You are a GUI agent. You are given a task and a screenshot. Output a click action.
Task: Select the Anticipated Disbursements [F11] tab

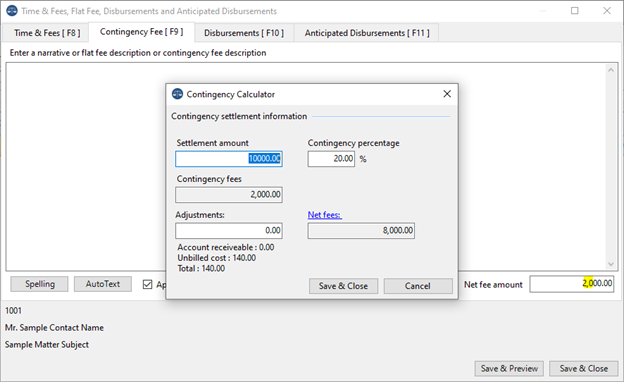(367, 33)
